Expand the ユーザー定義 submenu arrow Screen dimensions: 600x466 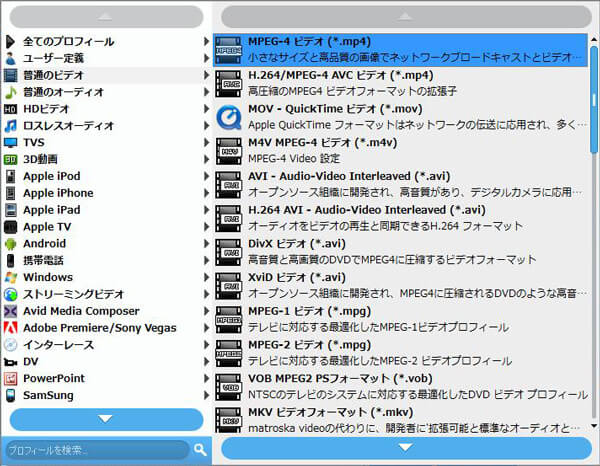click(x=206, y=58)
